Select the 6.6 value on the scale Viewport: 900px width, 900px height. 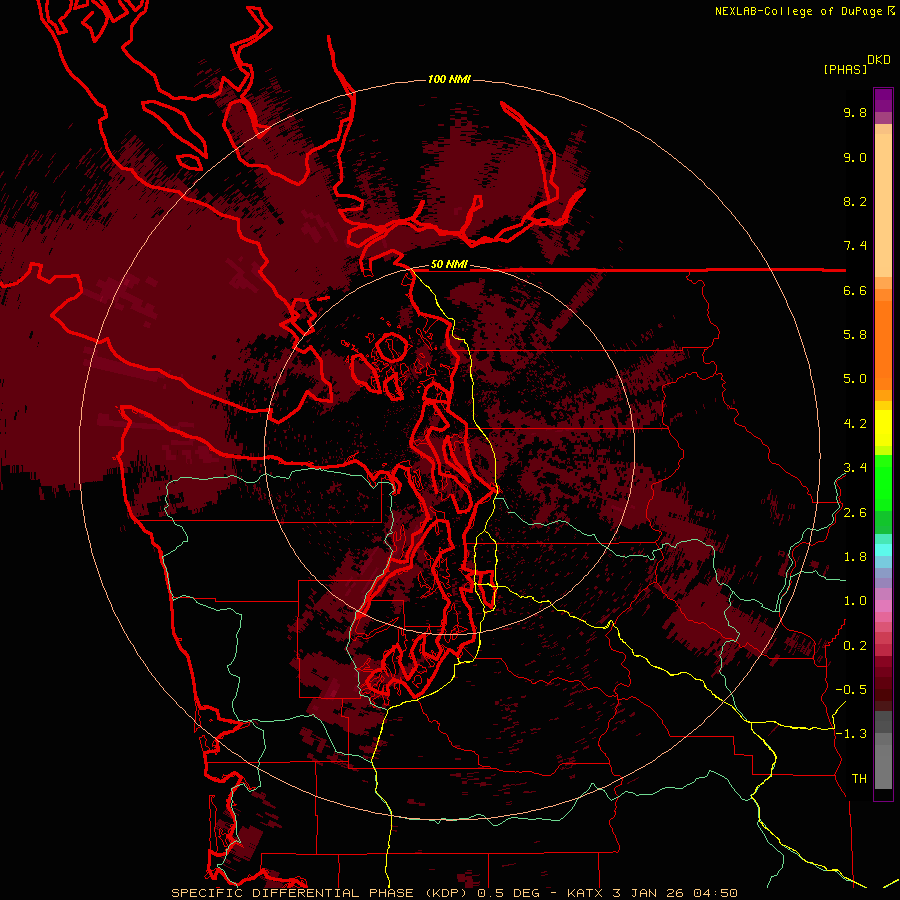coord(855,290)
